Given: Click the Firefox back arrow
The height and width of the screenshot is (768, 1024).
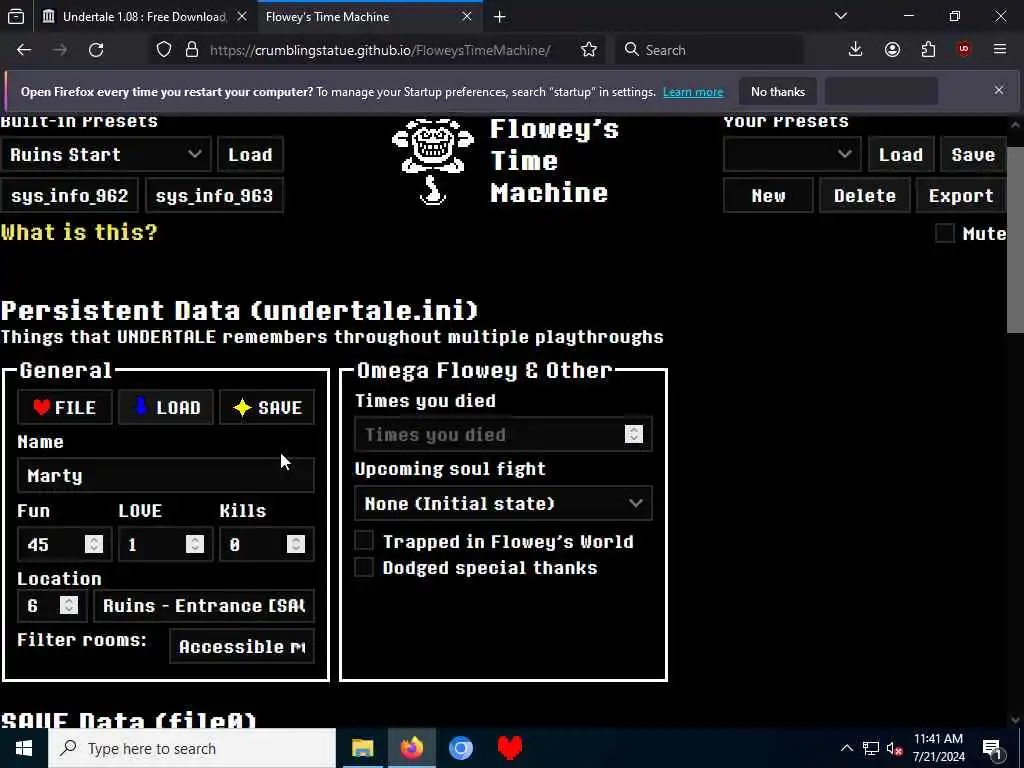Looking at the screenshot, I should 24,50.
